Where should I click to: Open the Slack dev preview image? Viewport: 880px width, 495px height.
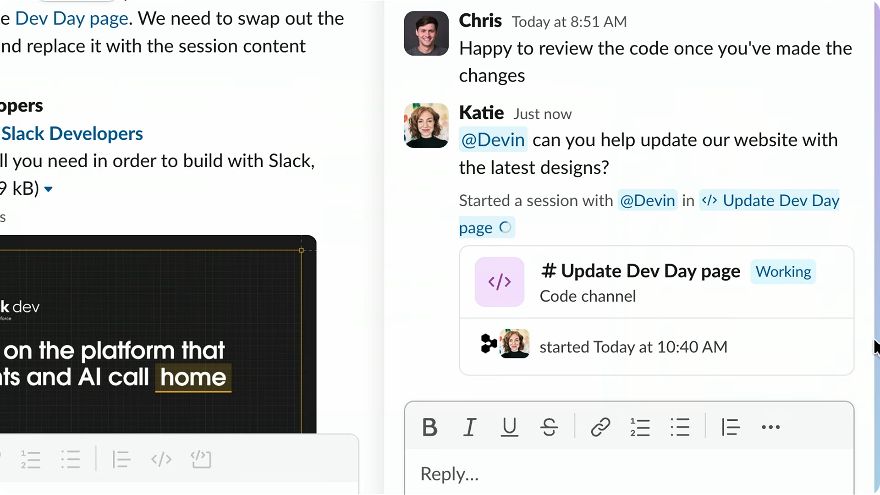point(158,334)
